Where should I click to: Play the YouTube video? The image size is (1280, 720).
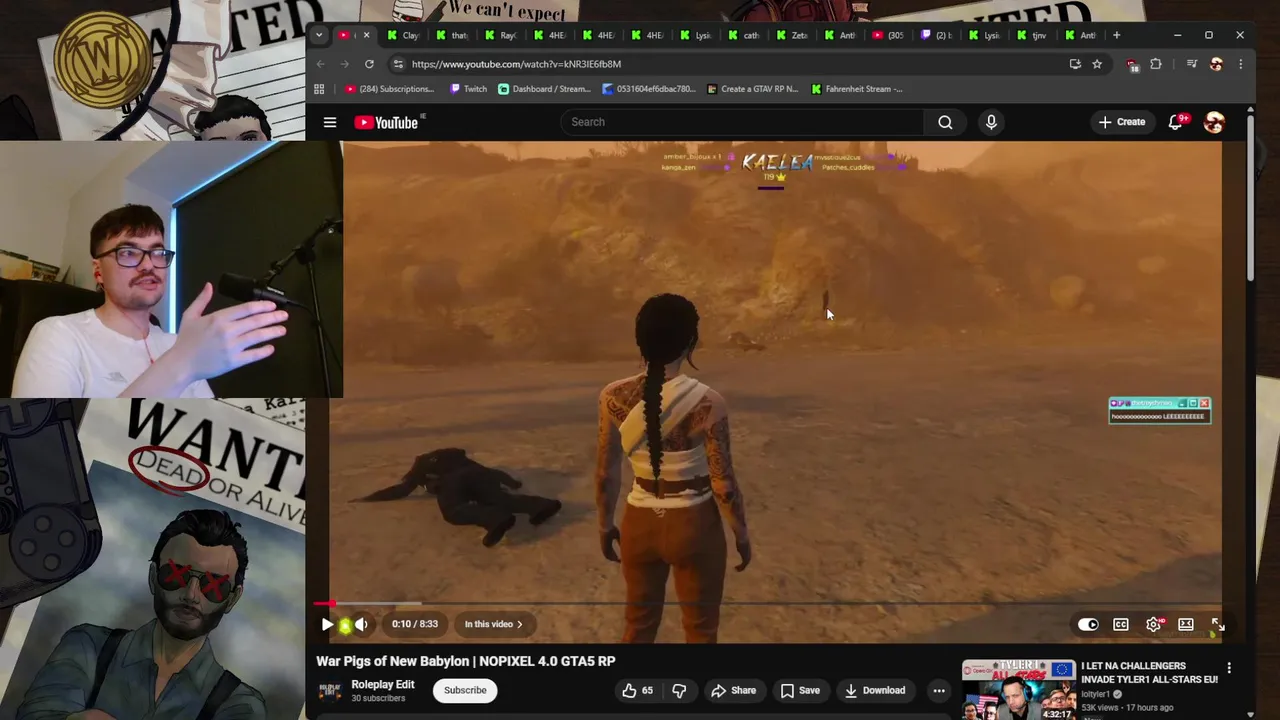(x=327, y=624)
